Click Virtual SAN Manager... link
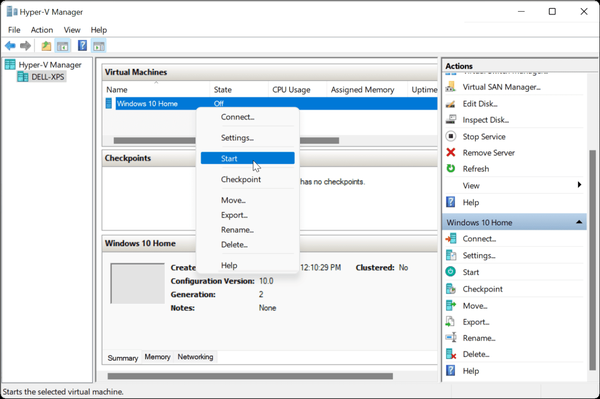 tap(501, 87)
